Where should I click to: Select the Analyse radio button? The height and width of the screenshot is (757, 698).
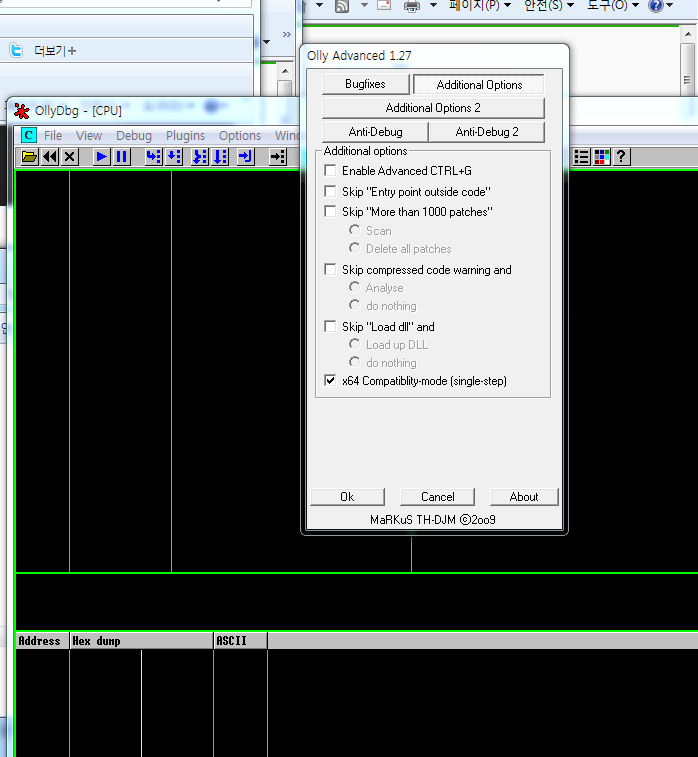[354, 287]
